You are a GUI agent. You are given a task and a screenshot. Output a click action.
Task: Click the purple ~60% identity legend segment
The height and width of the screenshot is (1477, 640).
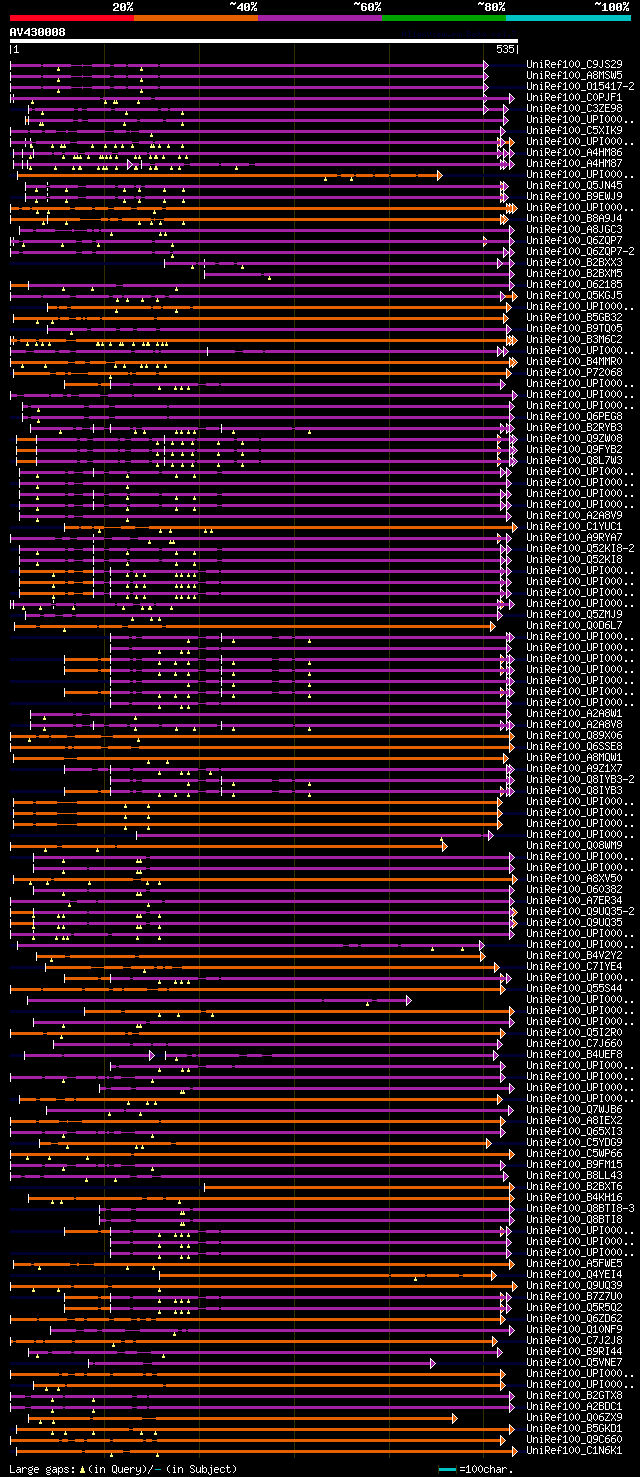319,17
